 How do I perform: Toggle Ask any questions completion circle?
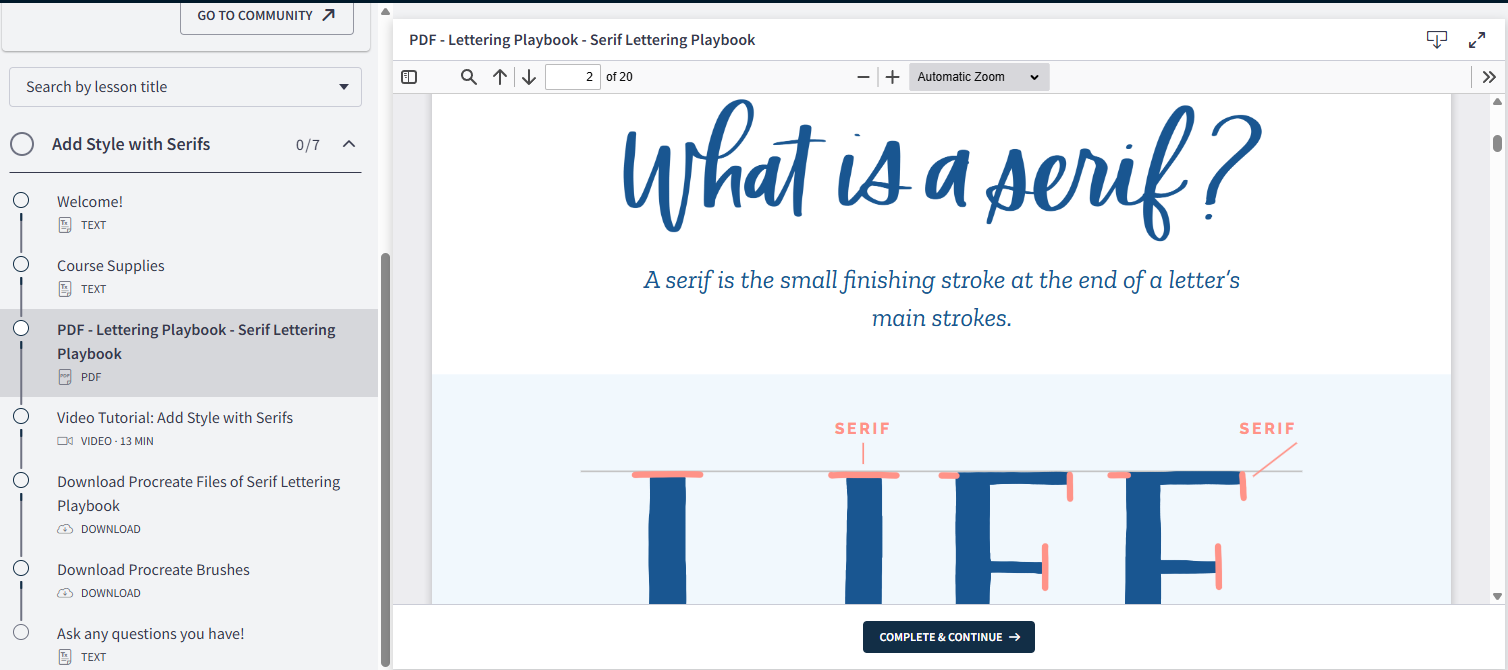[21, 632]
